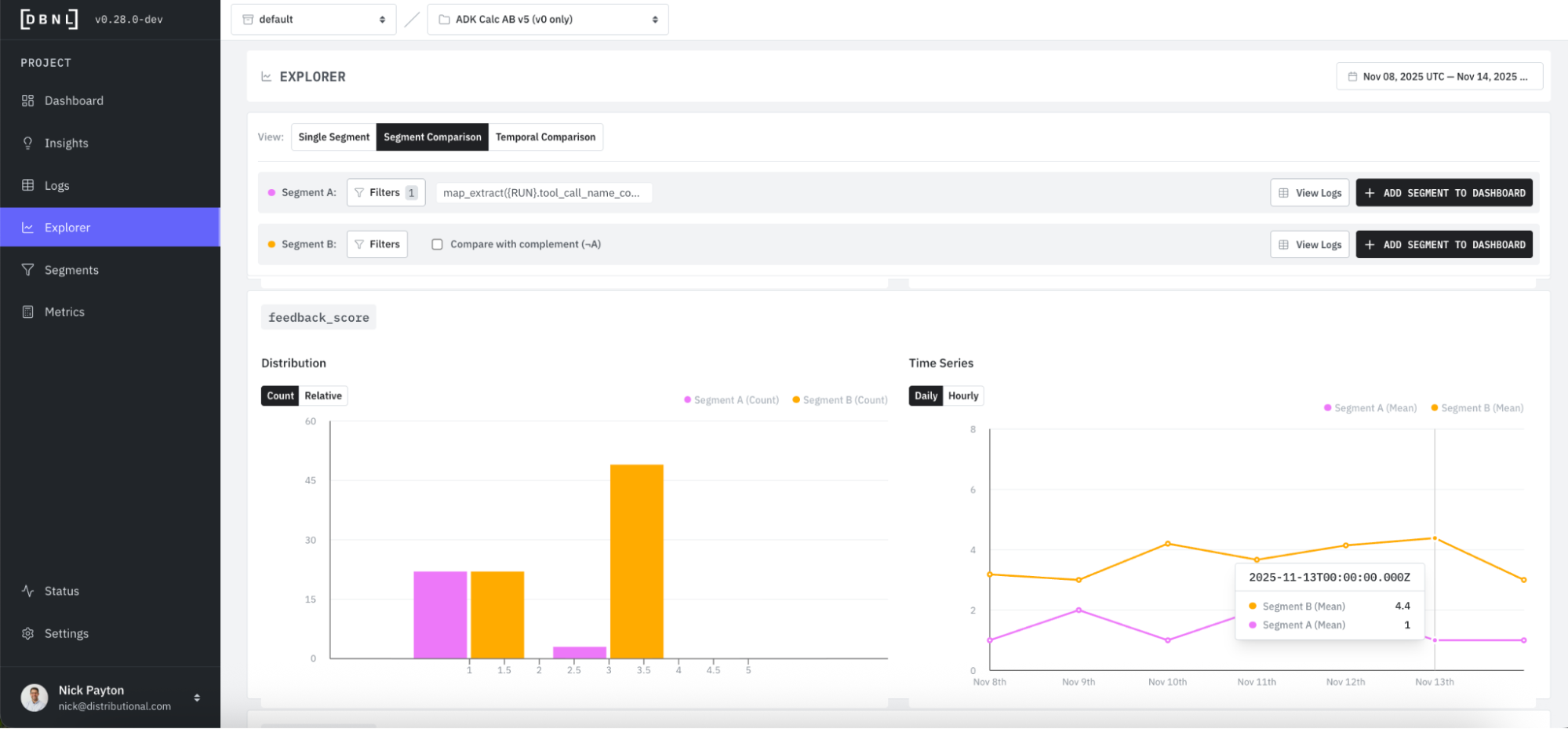
Task: Add Segment A to dashboard
Action: click(1444, 193)
